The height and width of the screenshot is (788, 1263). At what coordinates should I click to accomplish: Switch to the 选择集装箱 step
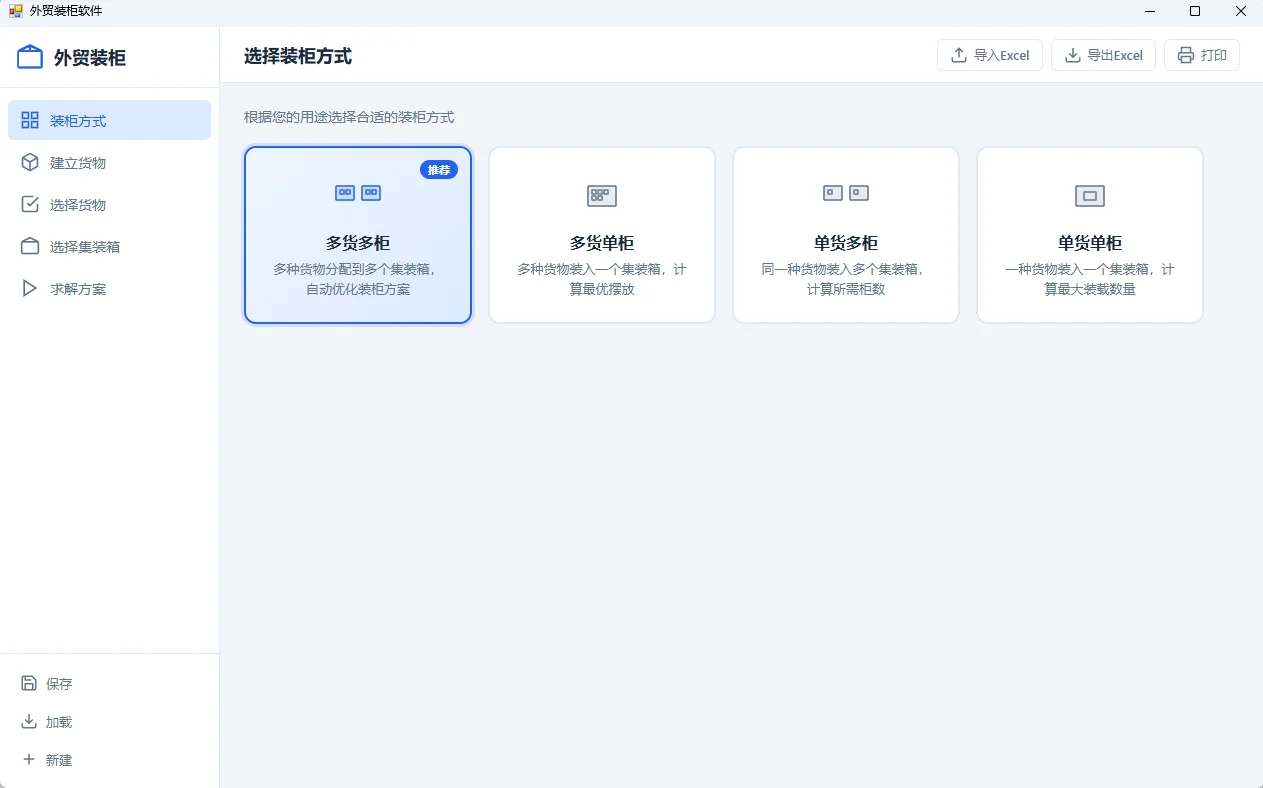(x=110, y=246)
